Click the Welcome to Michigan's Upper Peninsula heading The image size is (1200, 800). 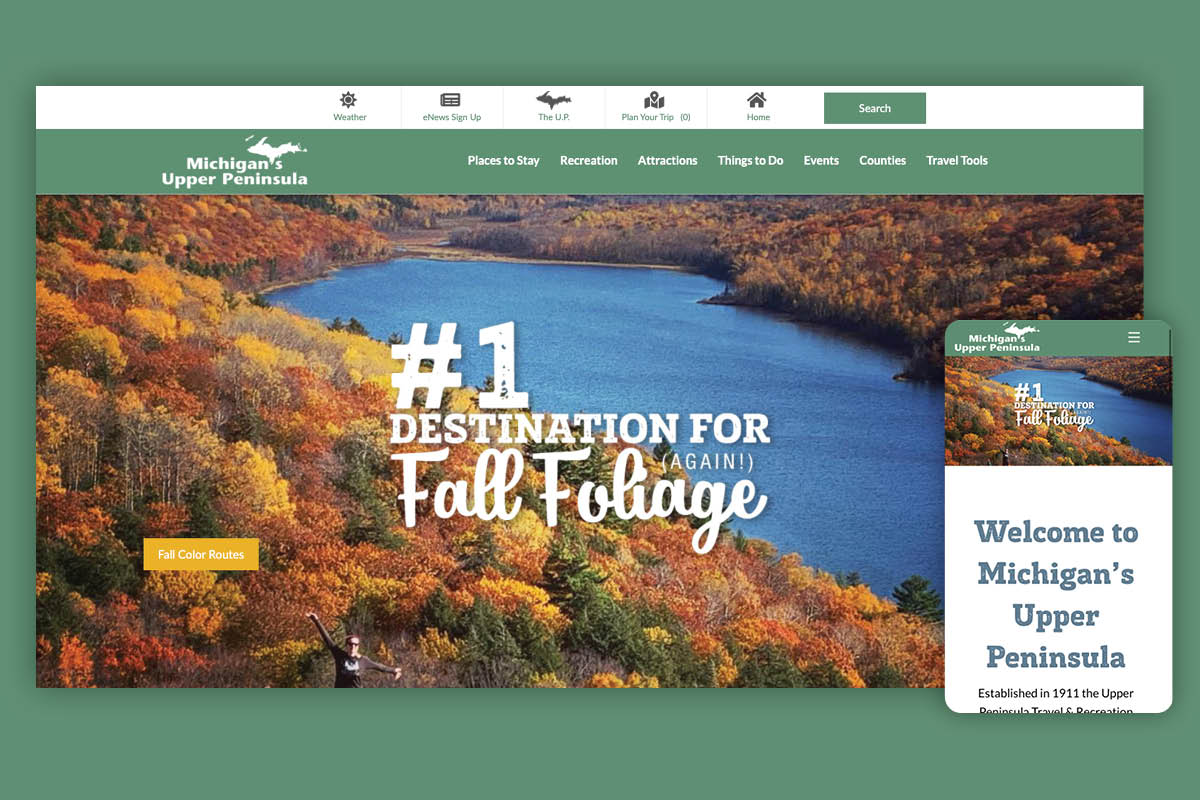[1056, 594]
